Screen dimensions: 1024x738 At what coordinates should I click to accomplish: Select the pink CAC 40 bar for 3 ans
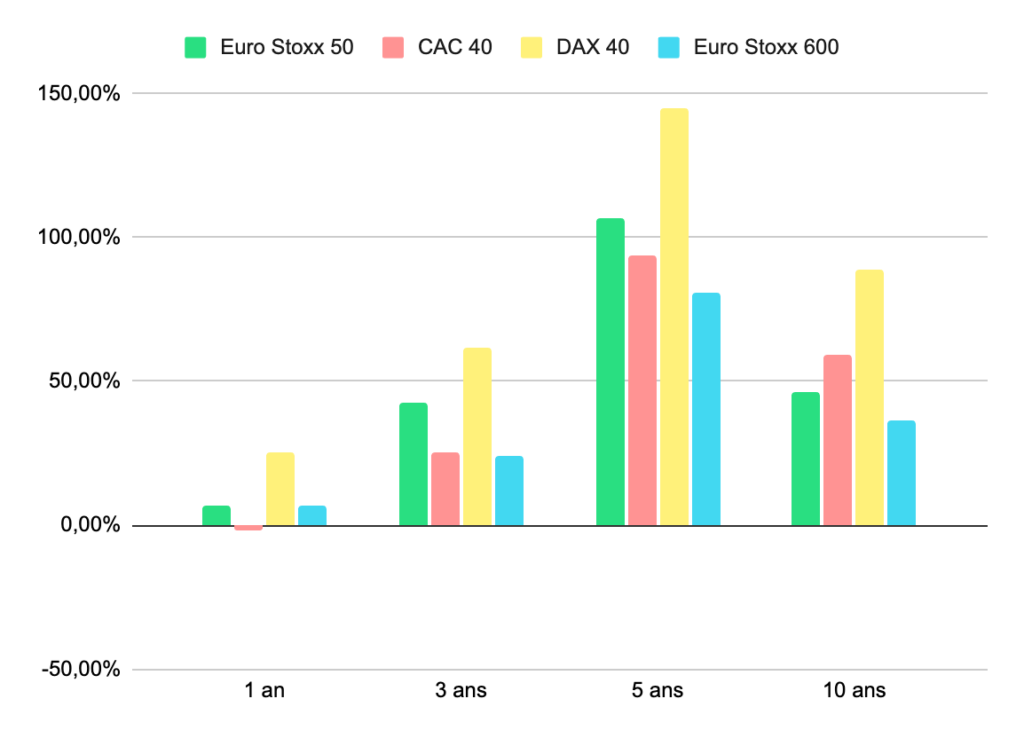pyautogui.click(x=445, y=489)
